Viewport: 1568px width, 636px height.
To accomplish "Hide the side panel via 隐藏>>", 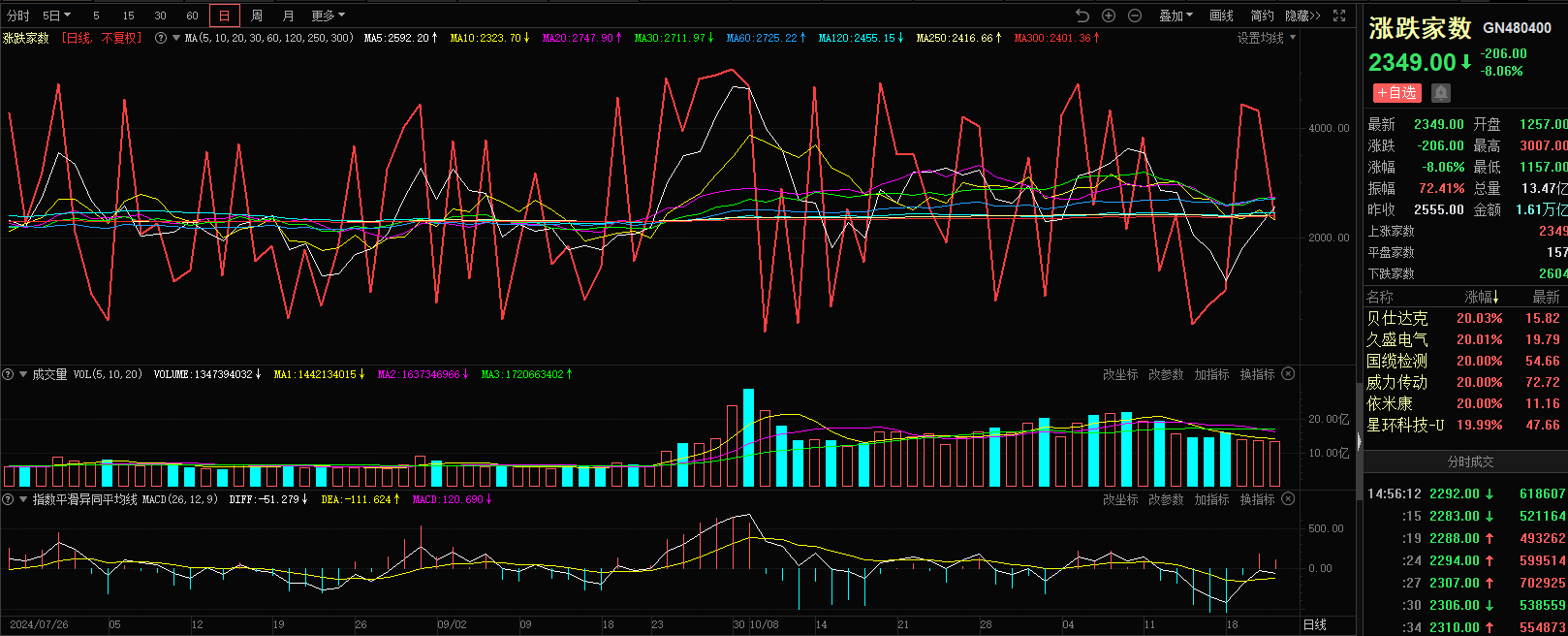I will (1302, 16).
